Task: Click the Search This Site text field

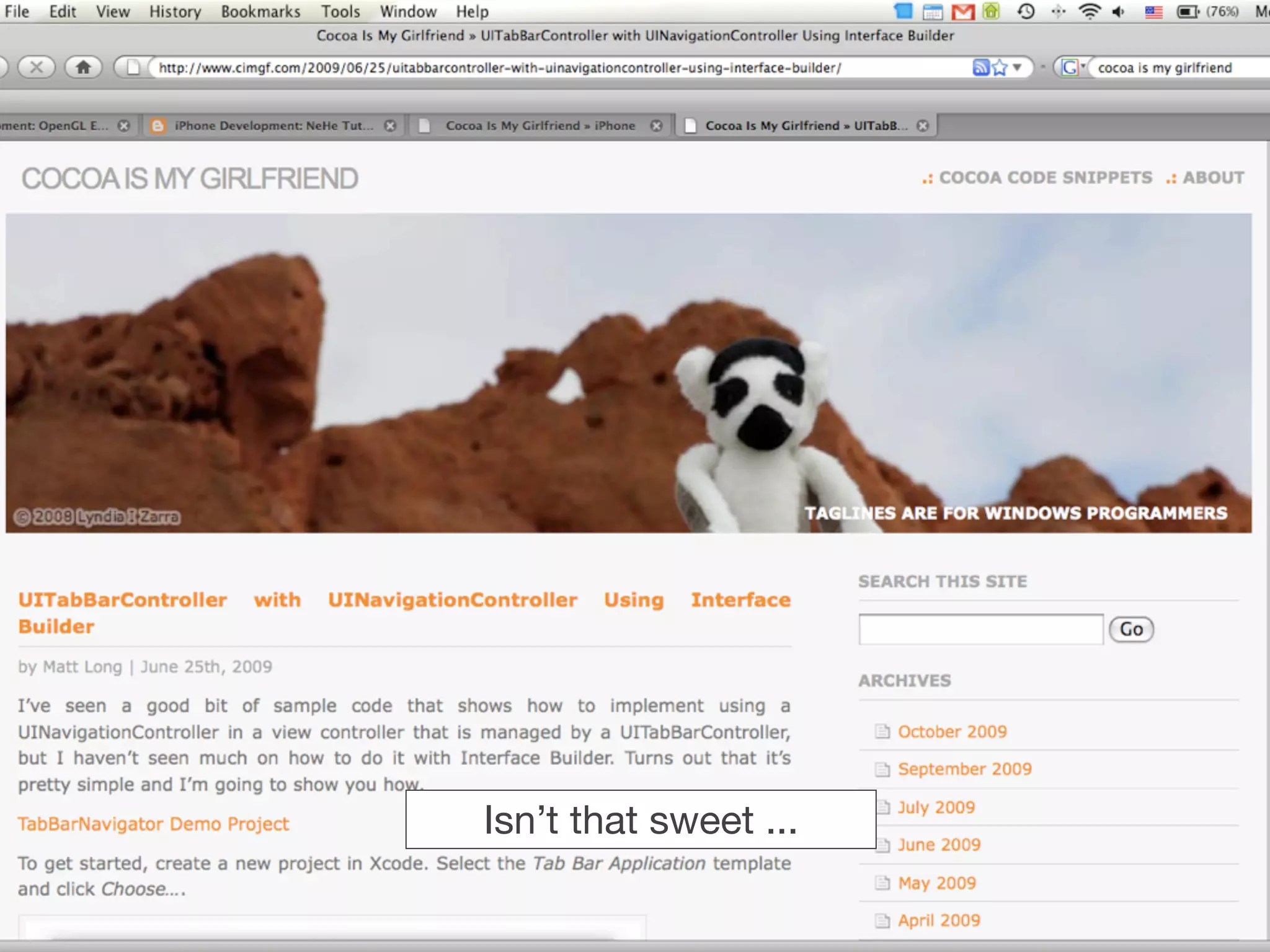Action: (x=980, y=630)
